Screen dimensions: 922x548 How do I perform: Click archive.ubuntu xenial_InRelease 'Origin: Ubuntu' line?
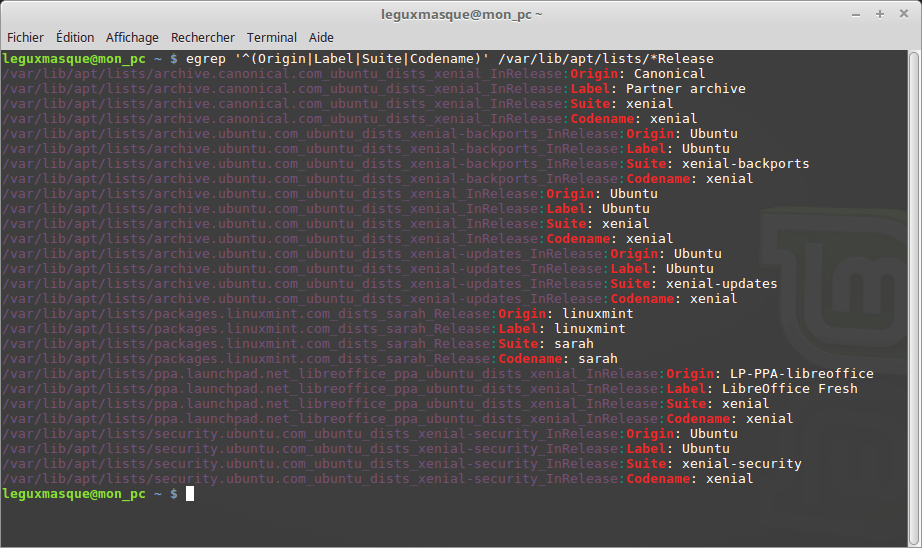tap(330, 194)
